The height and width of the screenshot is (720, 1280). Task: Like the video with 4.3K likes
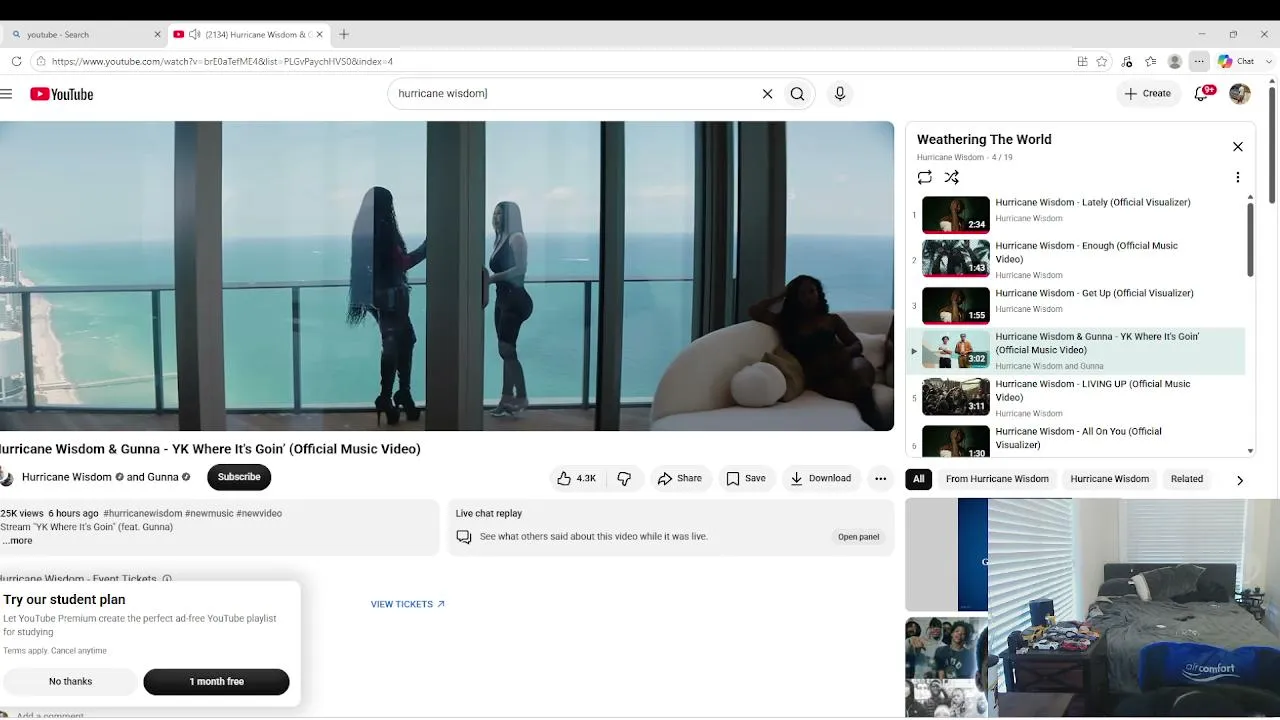tap(577, 478)
